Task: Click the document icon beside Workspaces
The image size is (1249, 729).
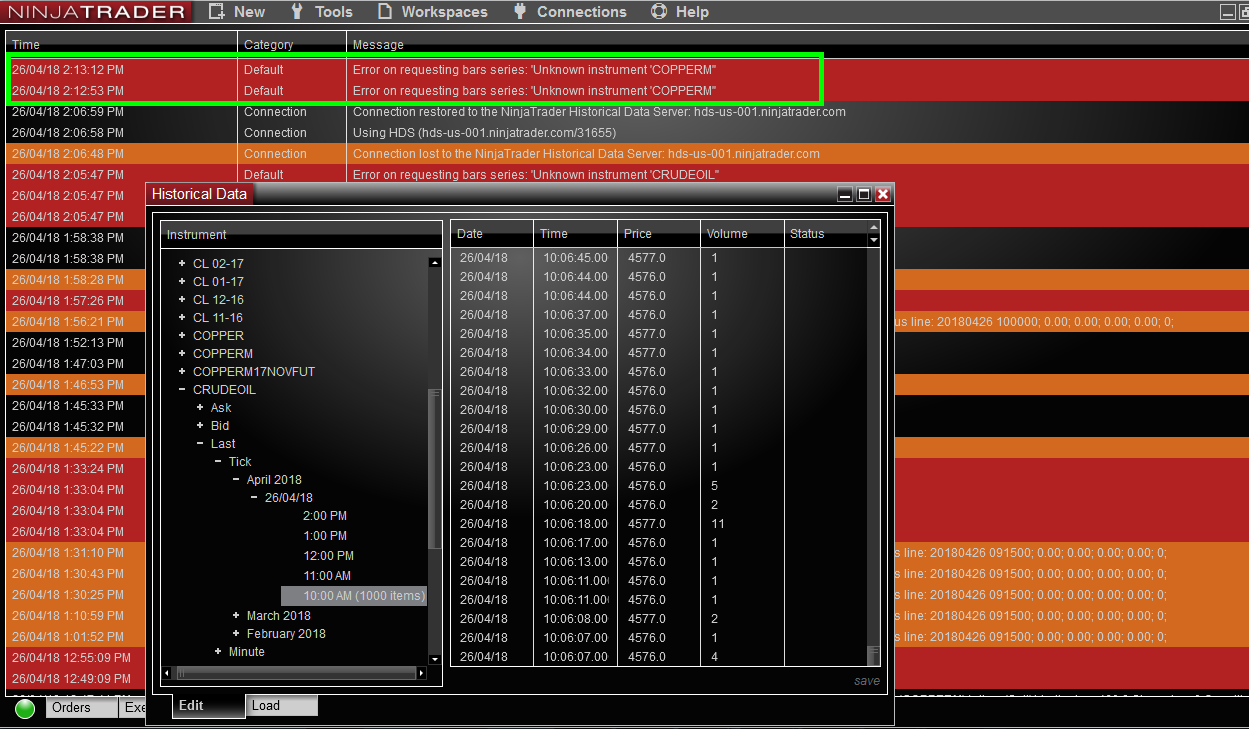Action: click(x=385, y=12)
